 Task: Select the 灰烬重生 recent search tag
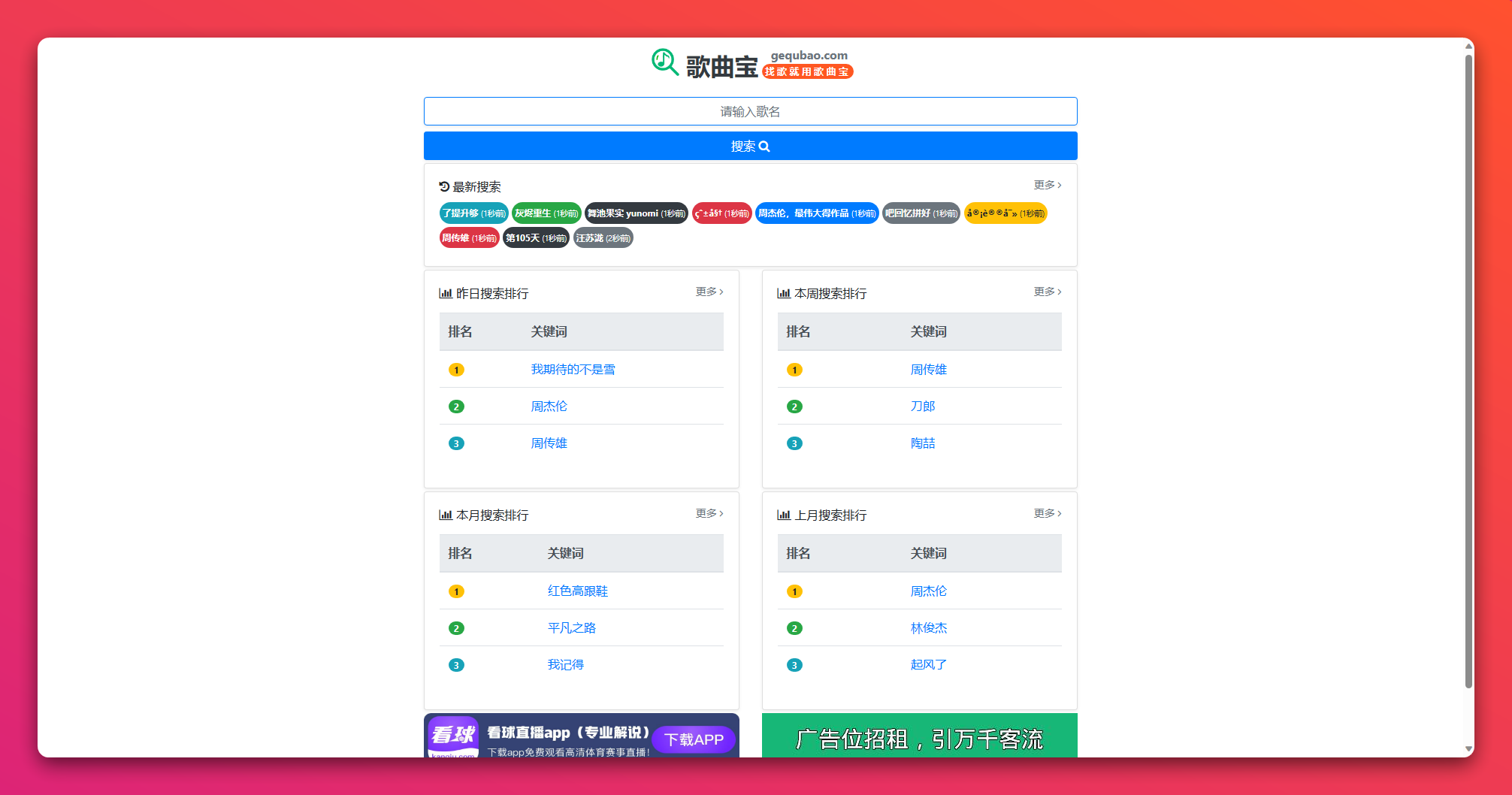tap(546, 213)
